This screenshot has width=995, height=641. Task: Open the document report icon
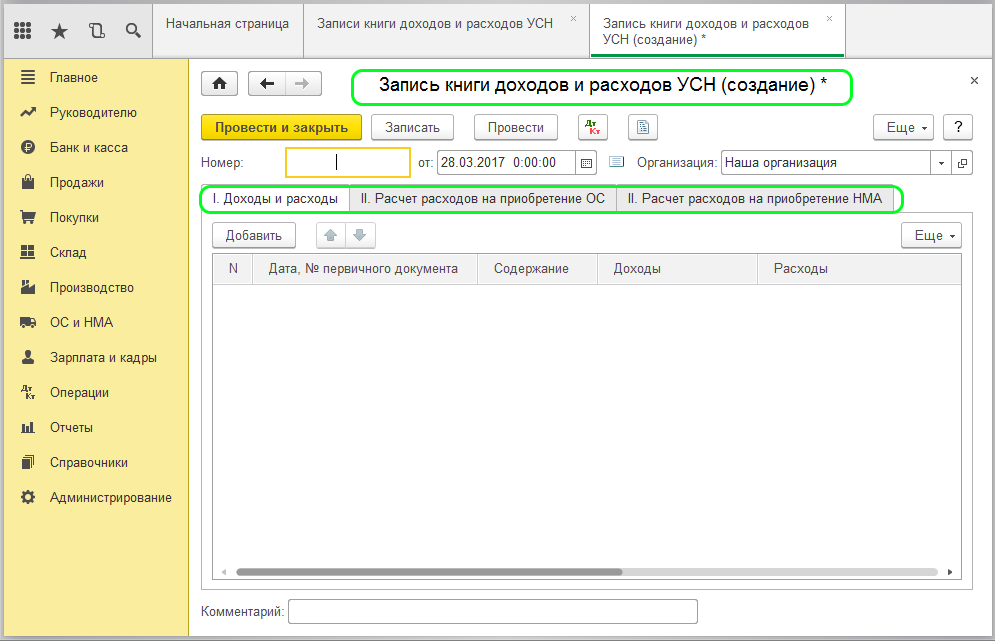[642, 127]
